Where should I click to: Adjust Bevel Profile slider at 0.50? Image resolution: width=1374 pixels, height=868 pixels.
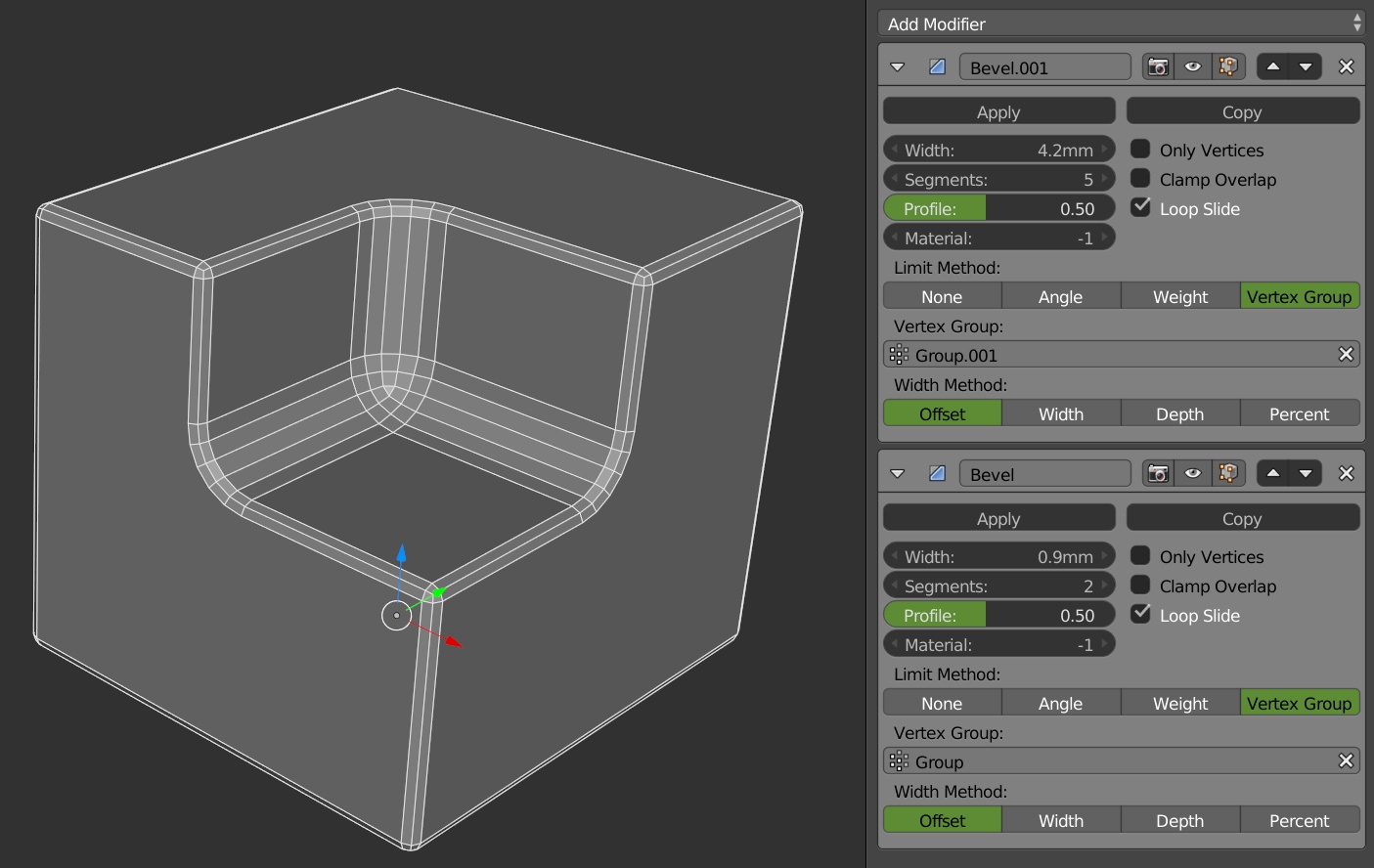coord(998,615)
